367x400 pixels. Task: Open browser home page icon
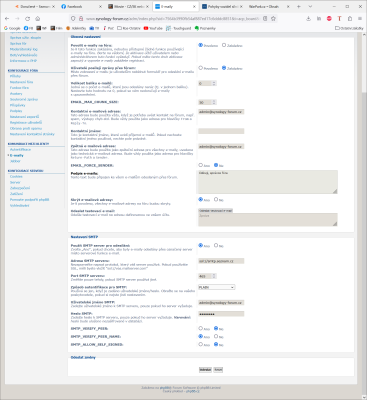click(x=38, y=19)
